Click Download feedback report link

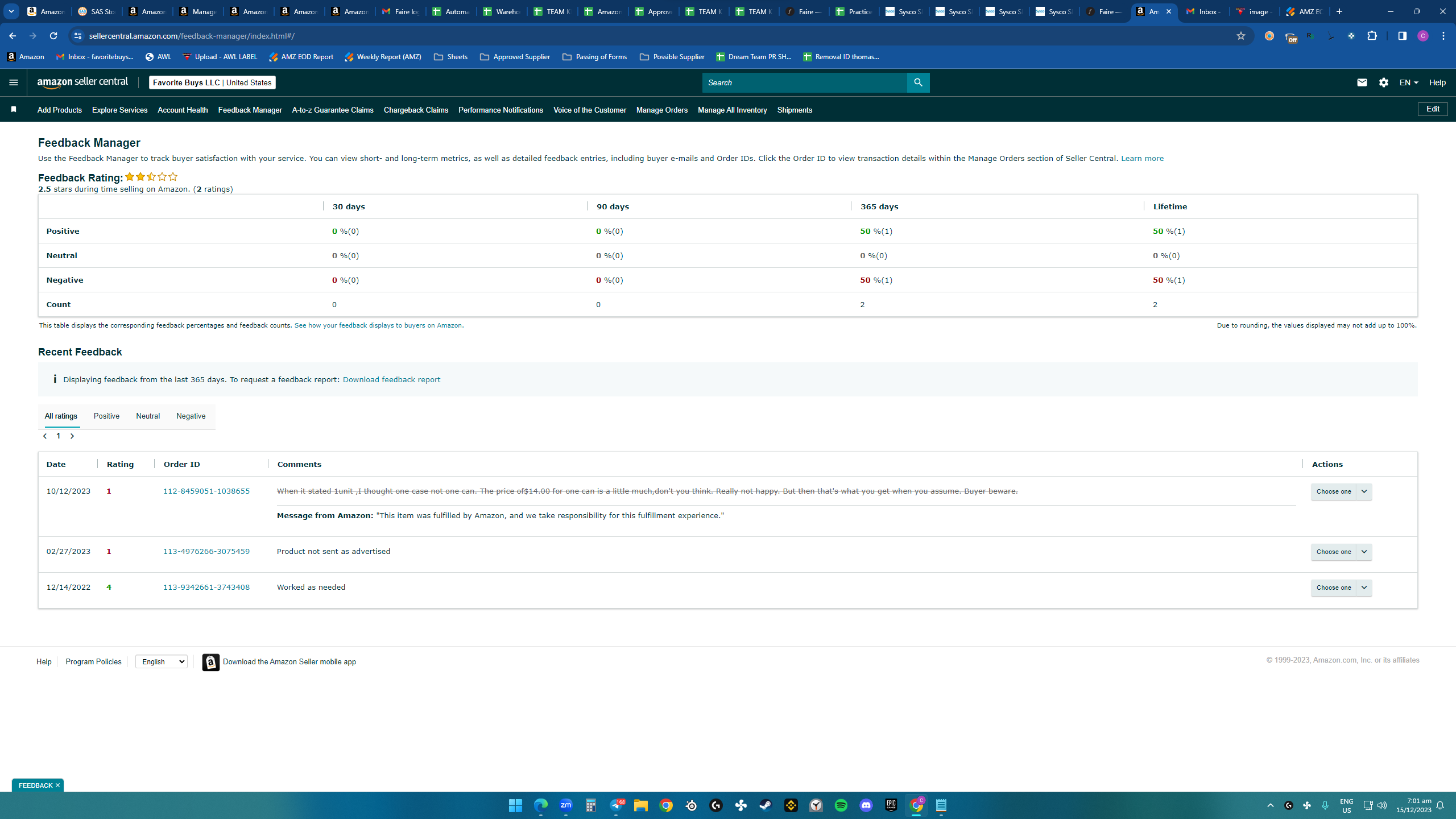pyautogui.click(x=391, y=380)
